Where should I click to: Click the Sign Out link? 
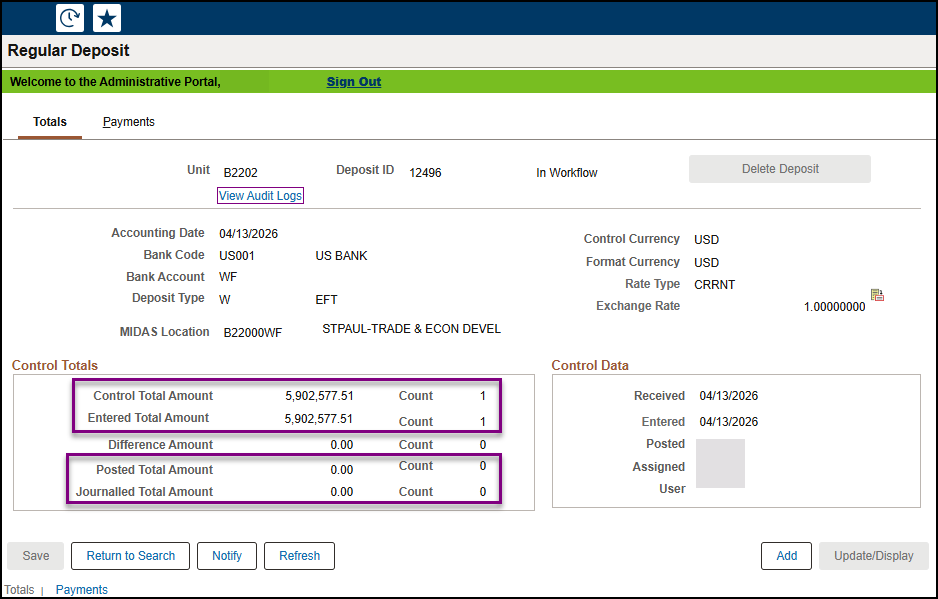point(353,81)
